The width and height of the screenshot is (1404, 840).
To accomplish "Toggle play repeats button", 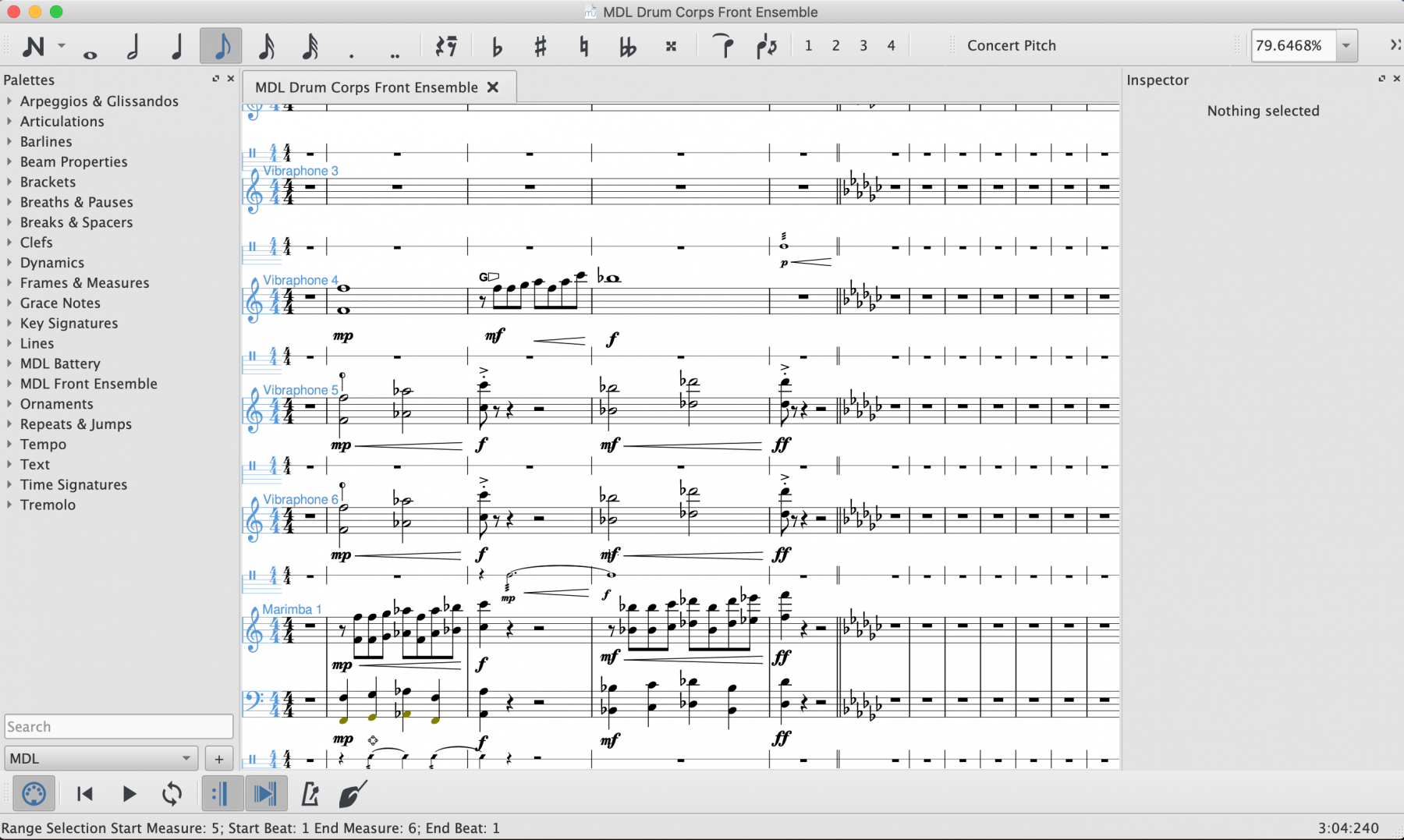I will [222, 794].
